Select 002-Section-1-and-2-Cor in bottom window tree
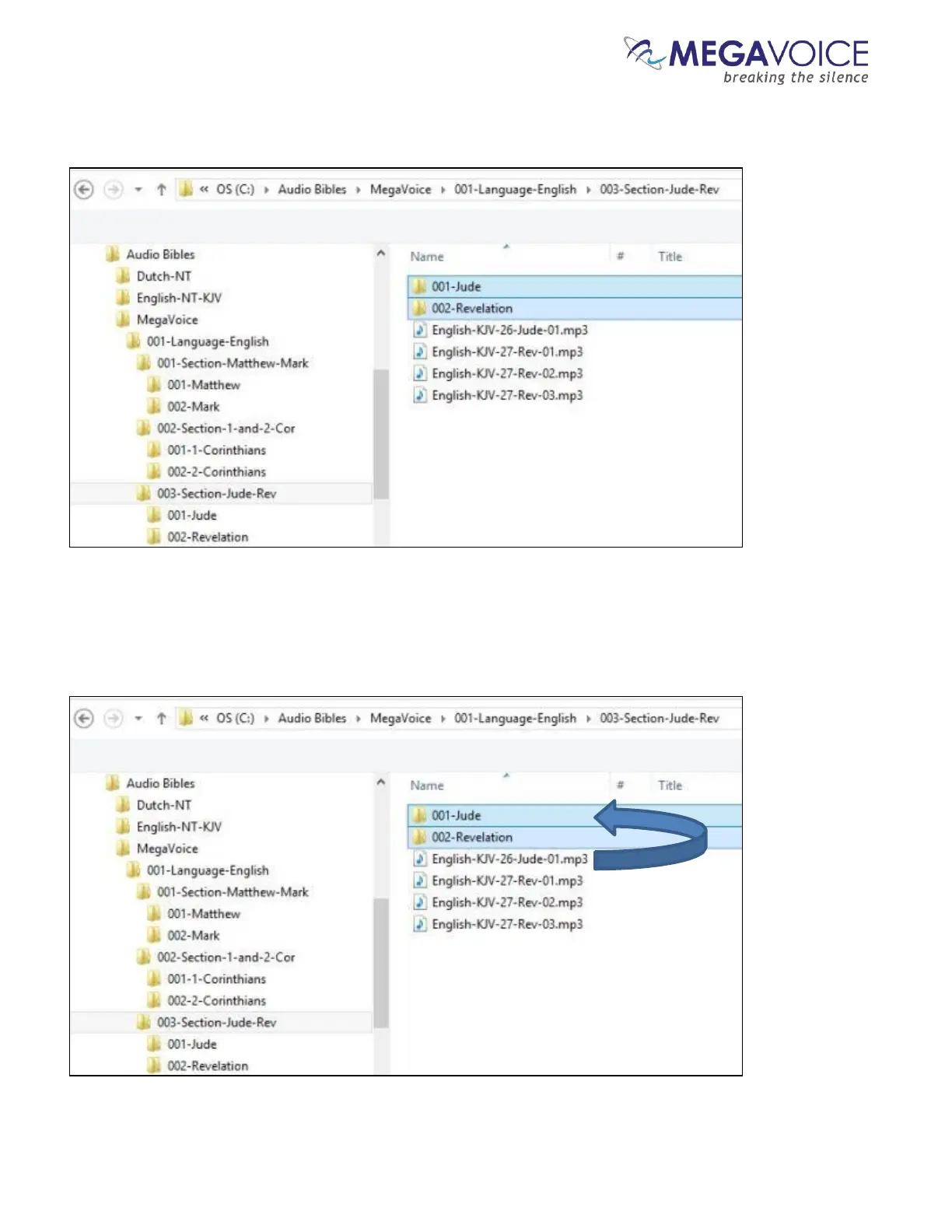Image resolution: width=952 pixels, height=1232 pixels. (x=215, y=957)
